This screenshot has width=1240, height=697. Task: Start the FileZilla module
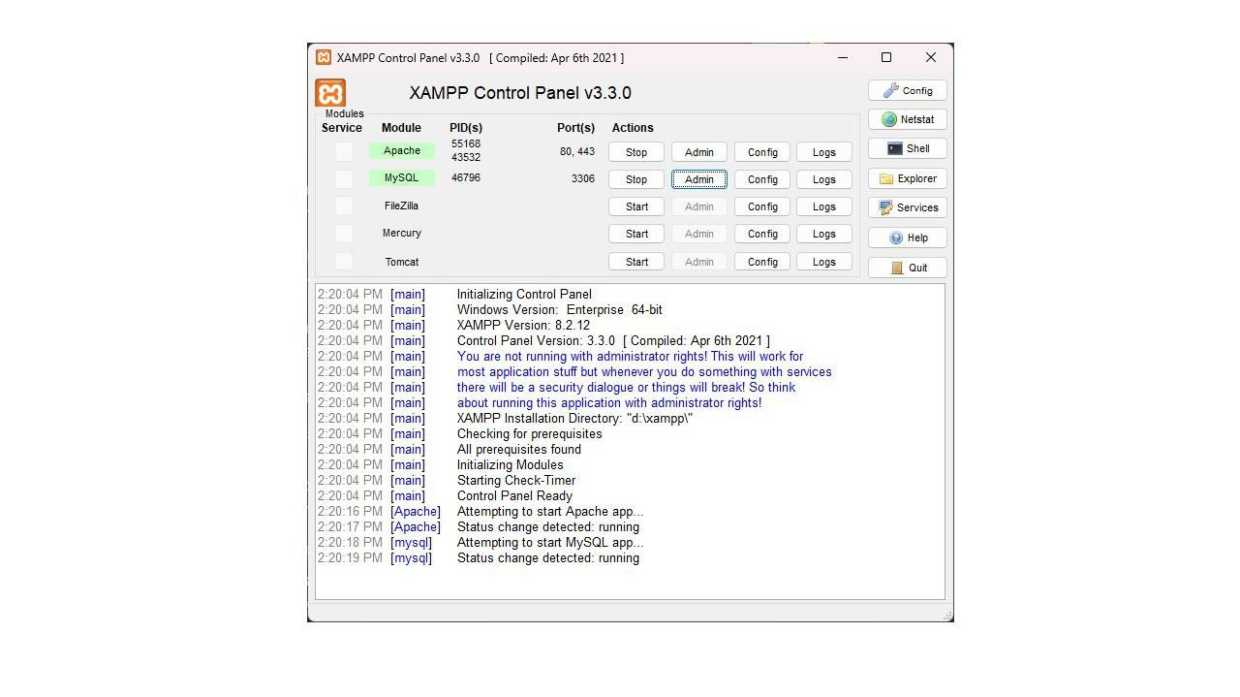(x=635, y=206)
